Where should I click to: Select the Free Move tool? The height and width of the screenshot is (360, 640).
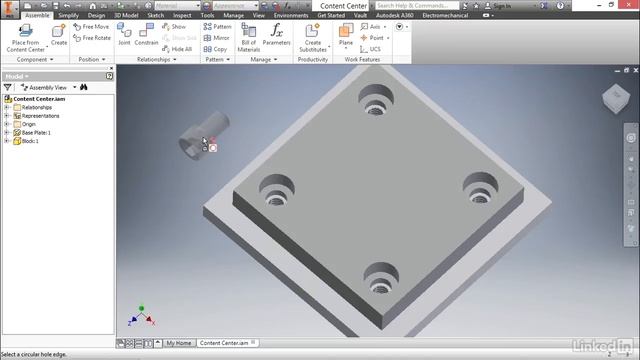(91, 27)
